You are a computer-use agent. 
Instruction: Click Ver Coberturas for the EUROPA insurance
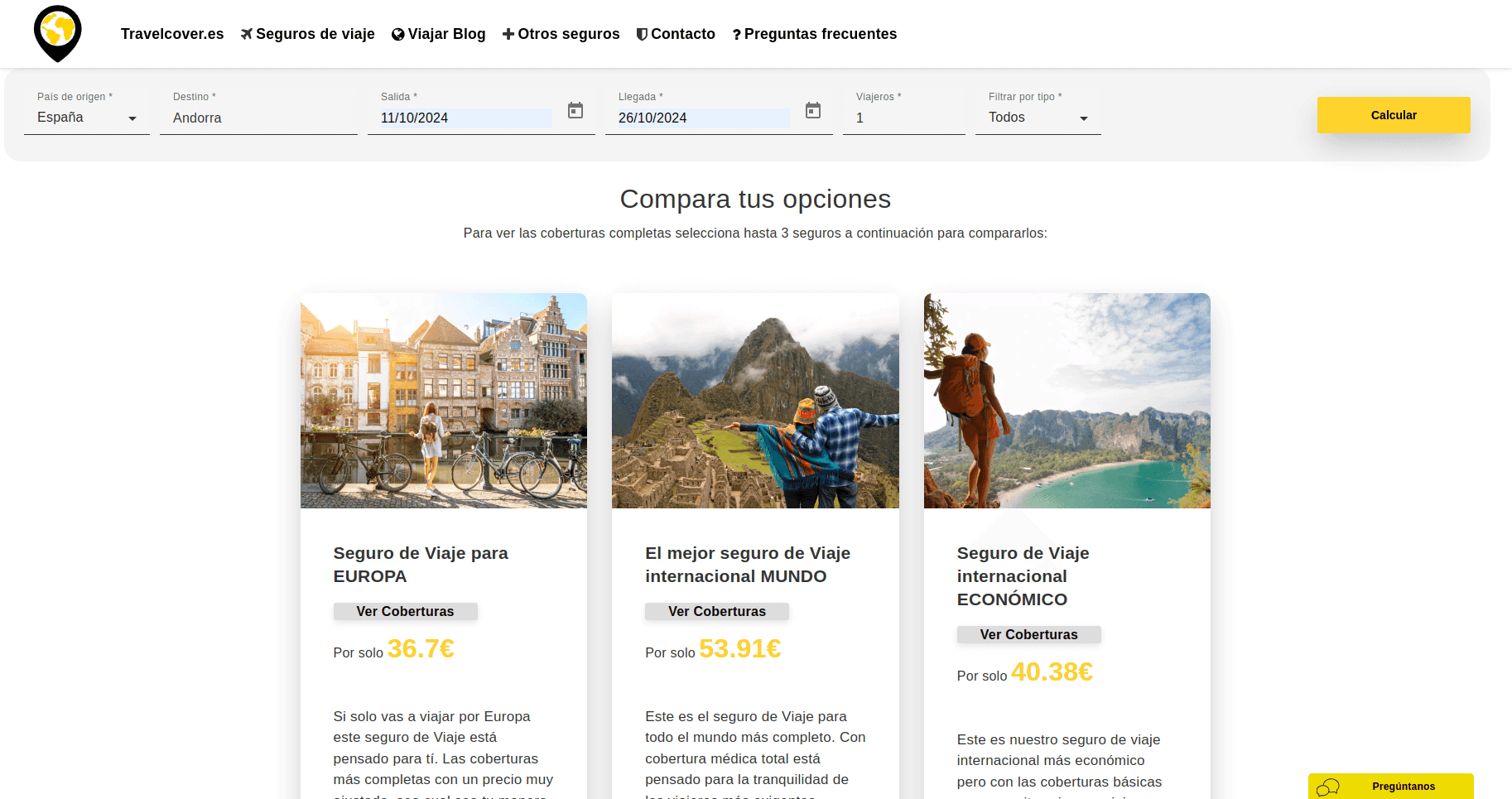(x=405, y=611)
